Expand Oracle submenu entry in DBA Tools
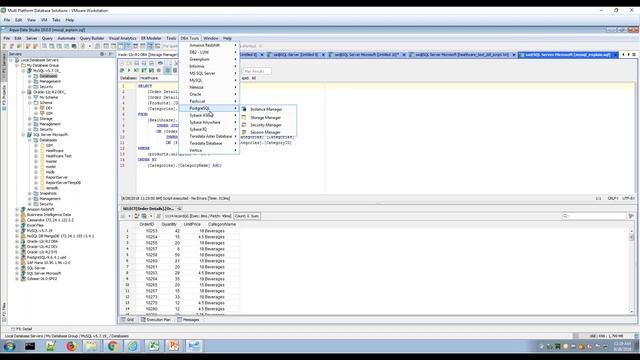Screen dimensions: 640x360 209,94
